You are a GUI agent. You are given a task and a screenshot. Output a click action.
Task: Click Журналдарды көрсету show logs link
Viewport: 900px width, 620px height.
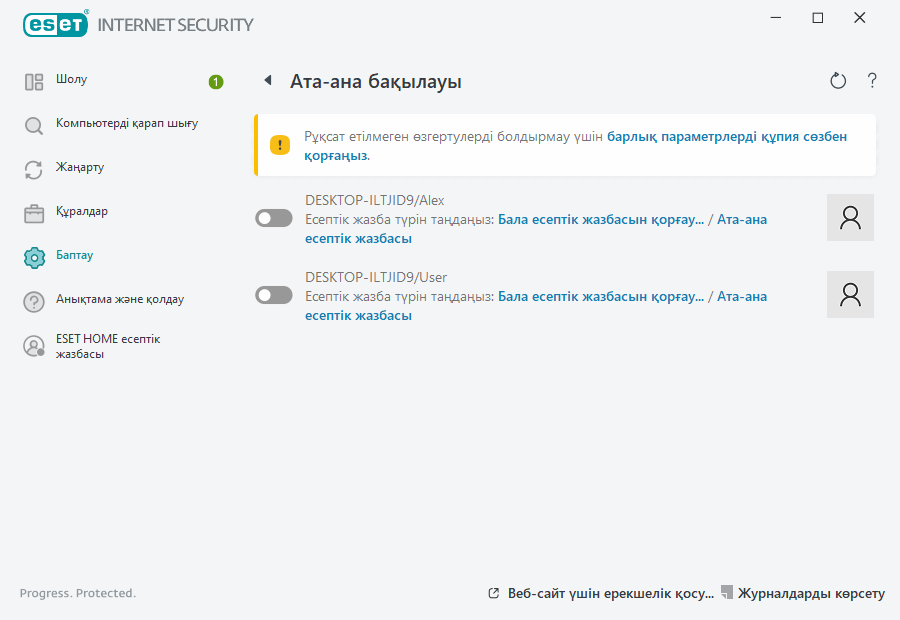tap(810, 593)
